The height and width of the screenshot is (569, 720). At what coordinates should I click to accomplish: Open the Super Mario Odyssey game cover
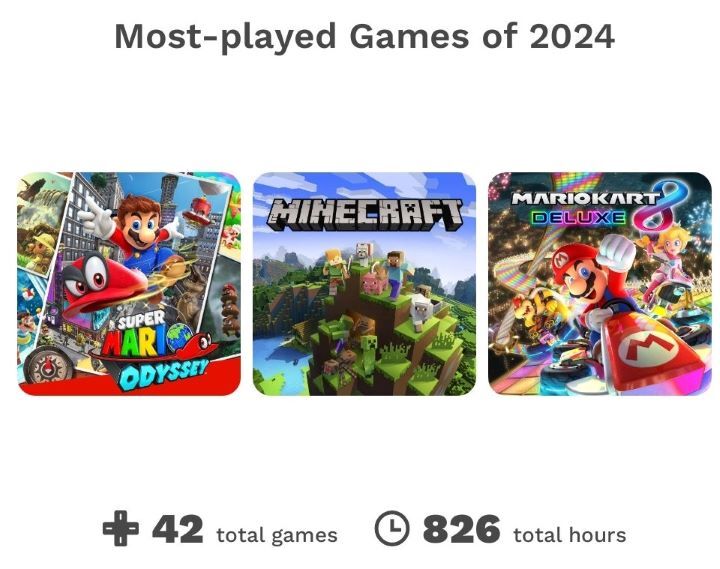(x=129, y=284)
